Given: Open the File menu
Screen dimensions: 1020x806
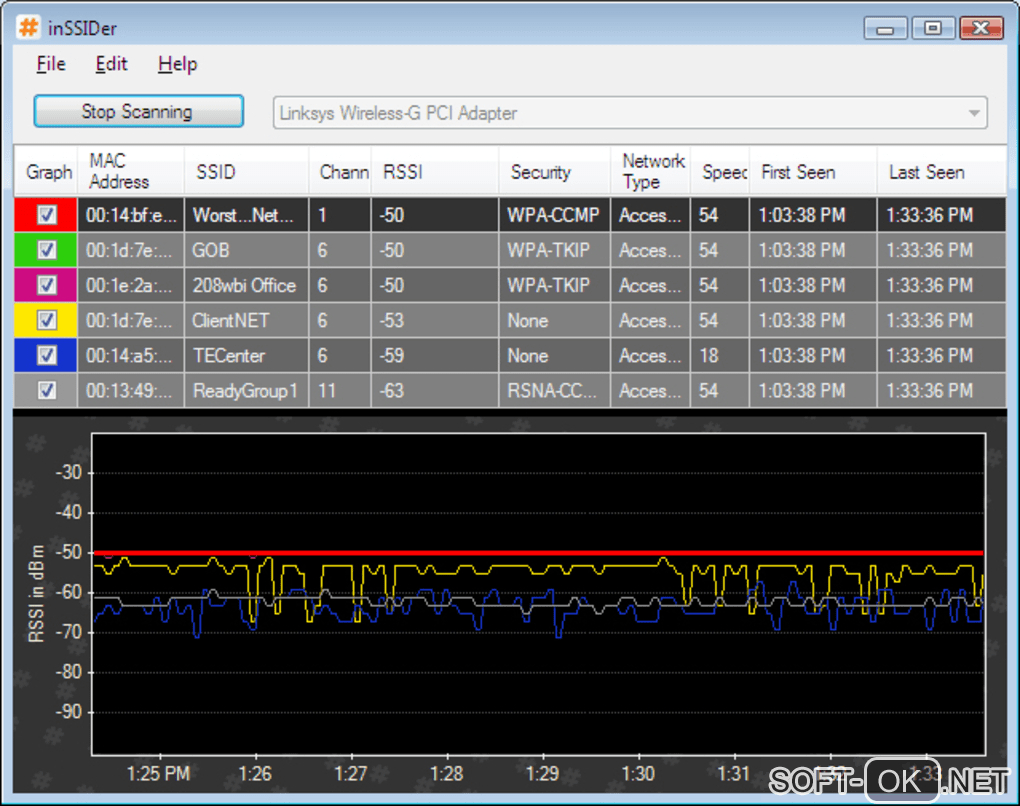Looking at the screenshot, I should click(x=51, y=64).
